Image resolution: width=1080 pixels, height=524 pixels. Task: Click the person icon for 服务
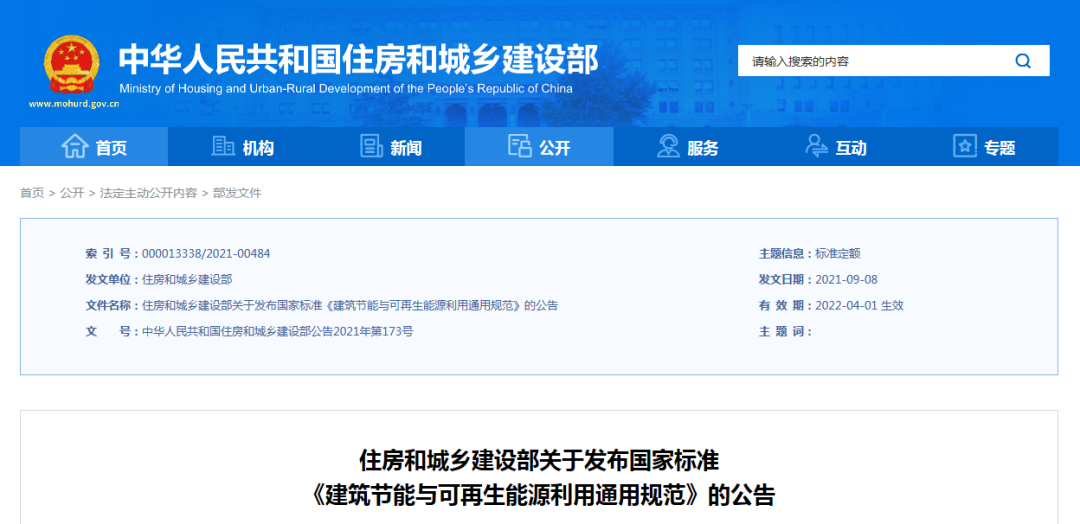[668, 147]
